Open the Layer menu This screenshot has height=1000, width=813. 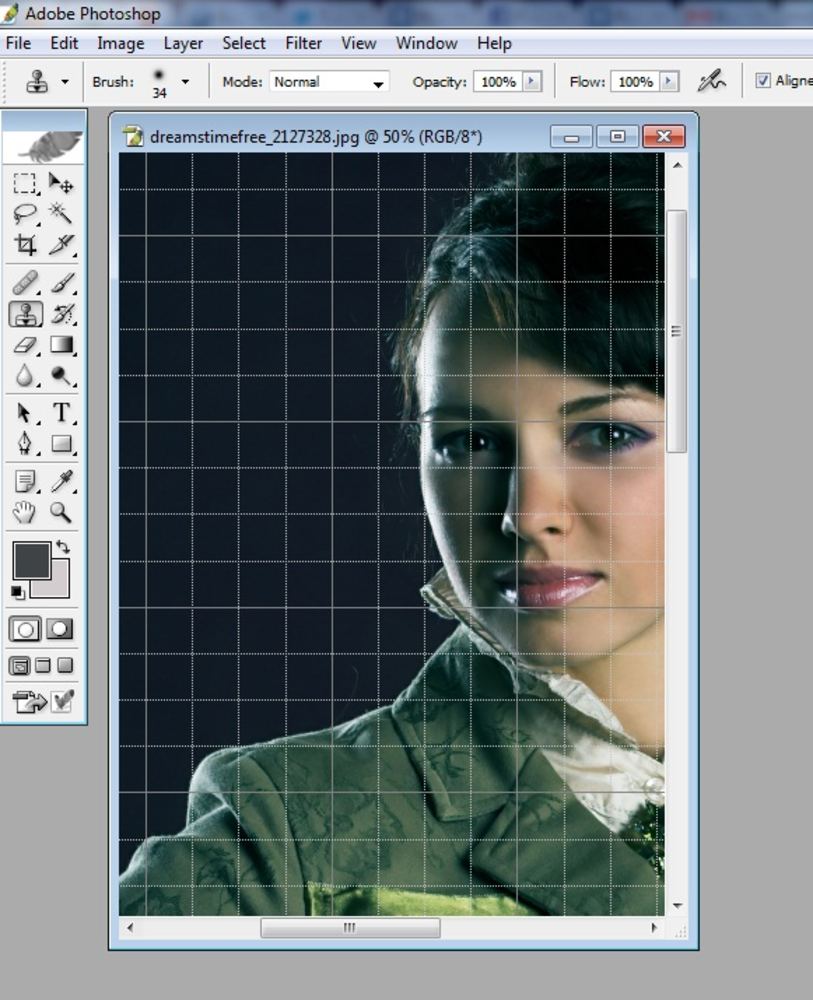coord(183,43)
